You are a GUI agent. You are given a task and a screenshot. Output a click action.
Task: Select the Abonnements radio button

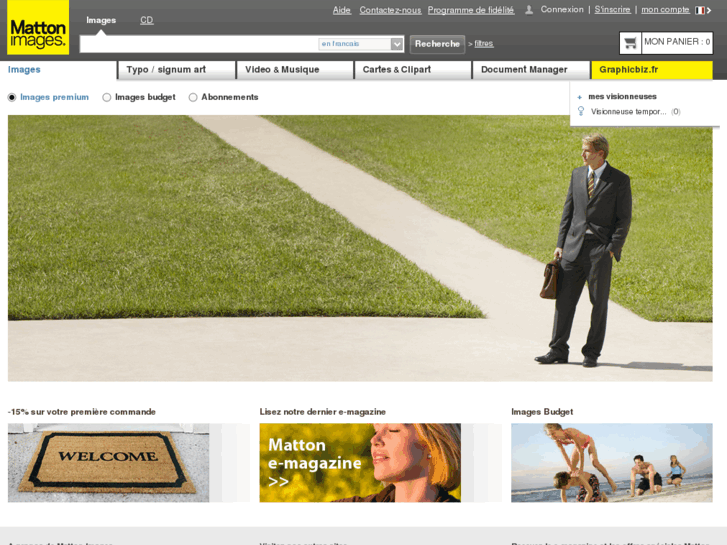coord(193,97)
